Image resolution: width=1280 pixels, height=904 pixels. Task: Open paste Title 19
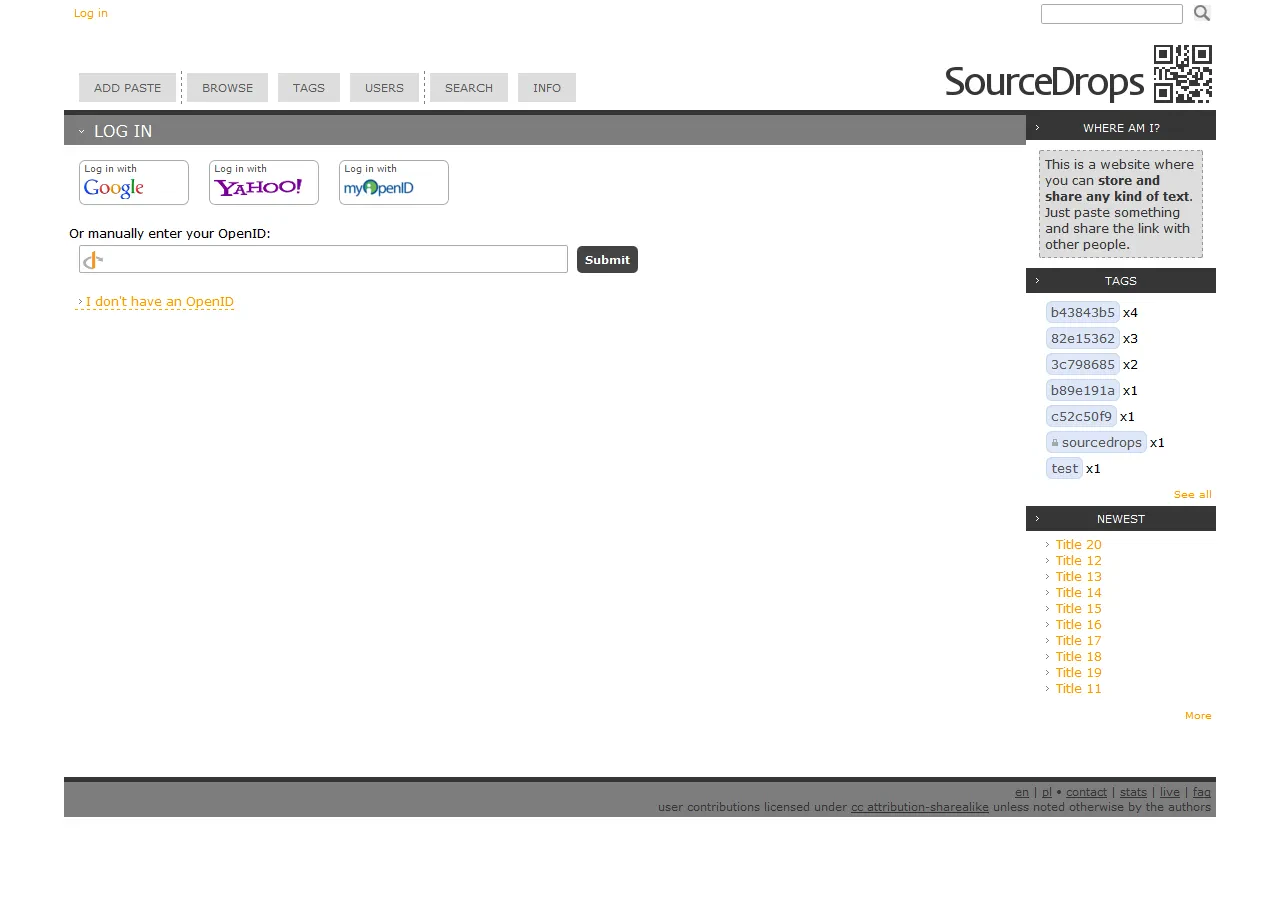tap(1078, 673)
